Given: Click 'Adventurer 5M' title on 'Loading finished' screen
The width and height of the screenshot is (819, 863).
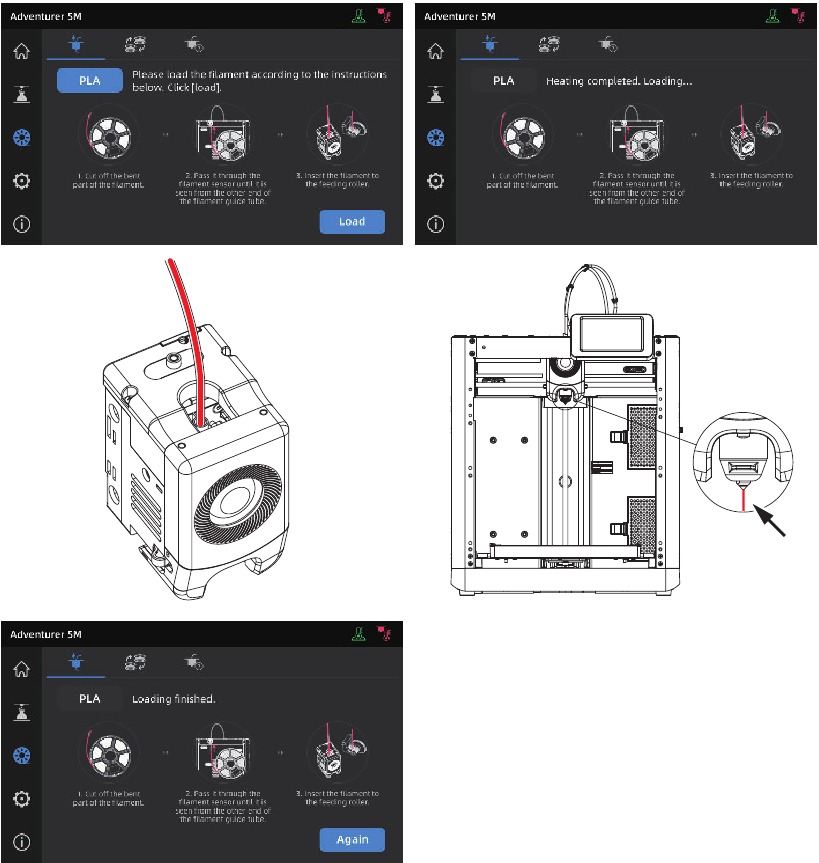Looking at the screenshot, I should (x=46, y=635).
